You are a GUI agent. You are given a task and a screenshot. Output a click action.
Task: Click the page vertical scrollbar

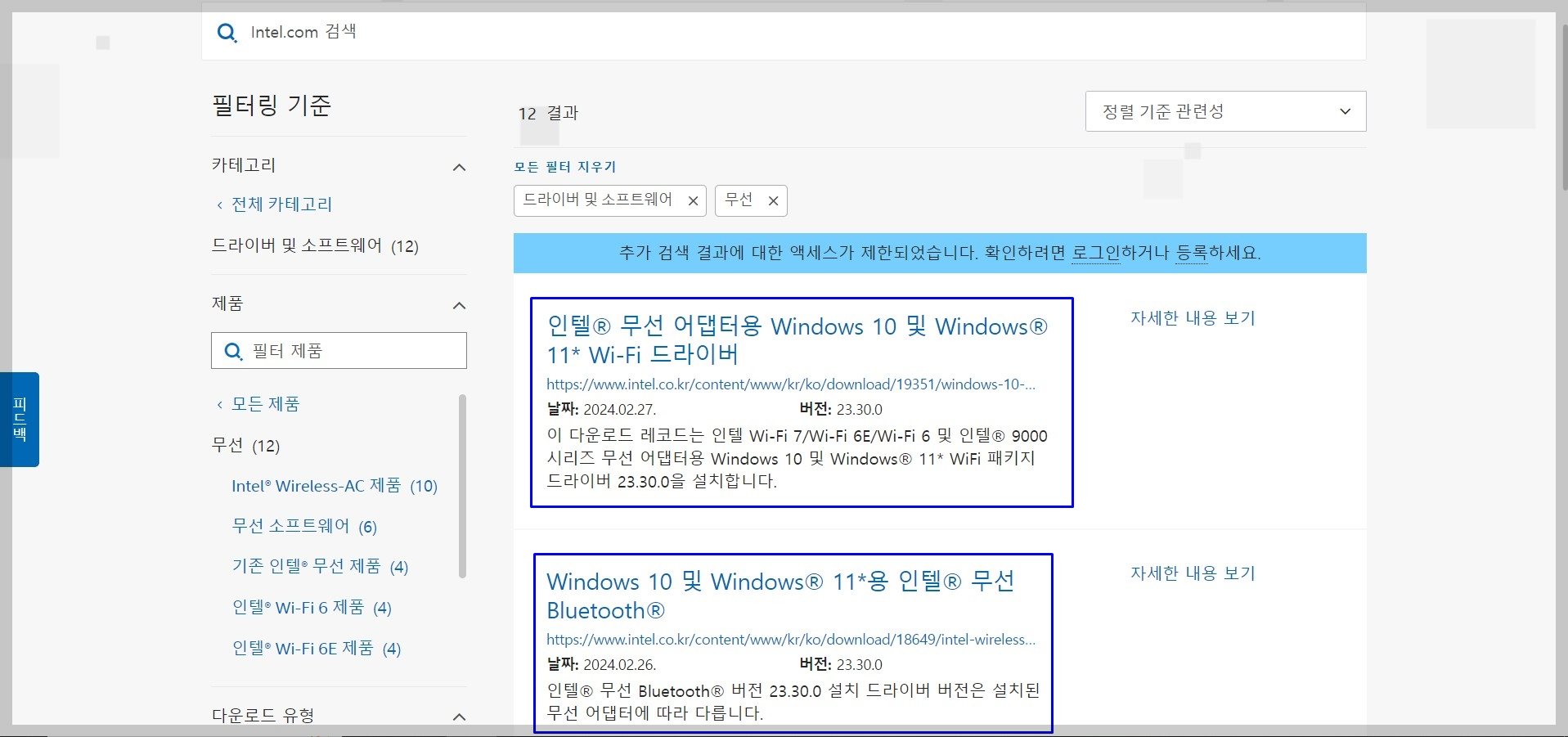click(1563, 106)
